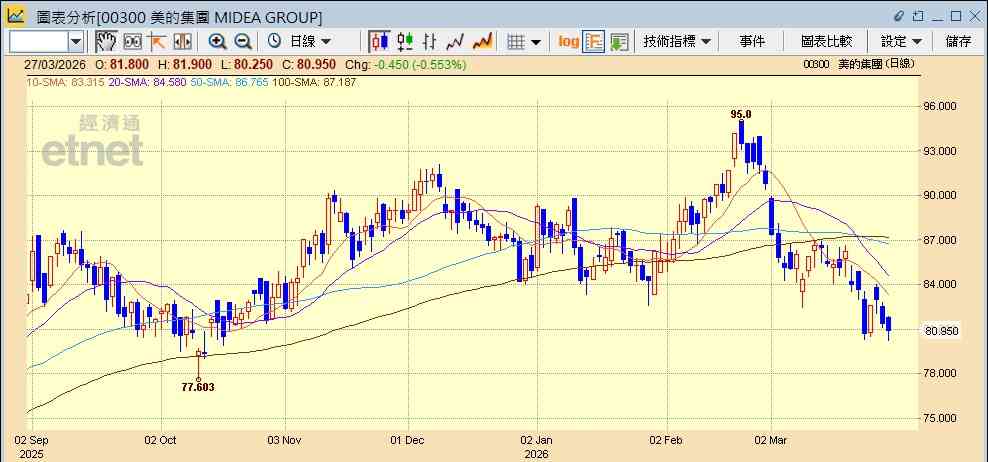
Task: Switch to OHLC bar chart style
Action: coord(430,42)
